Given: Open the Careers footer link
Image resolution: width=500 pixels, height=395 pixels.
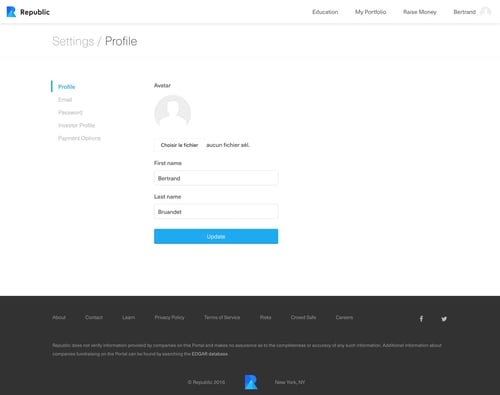Looking at the screenshot, I should 344,317.
